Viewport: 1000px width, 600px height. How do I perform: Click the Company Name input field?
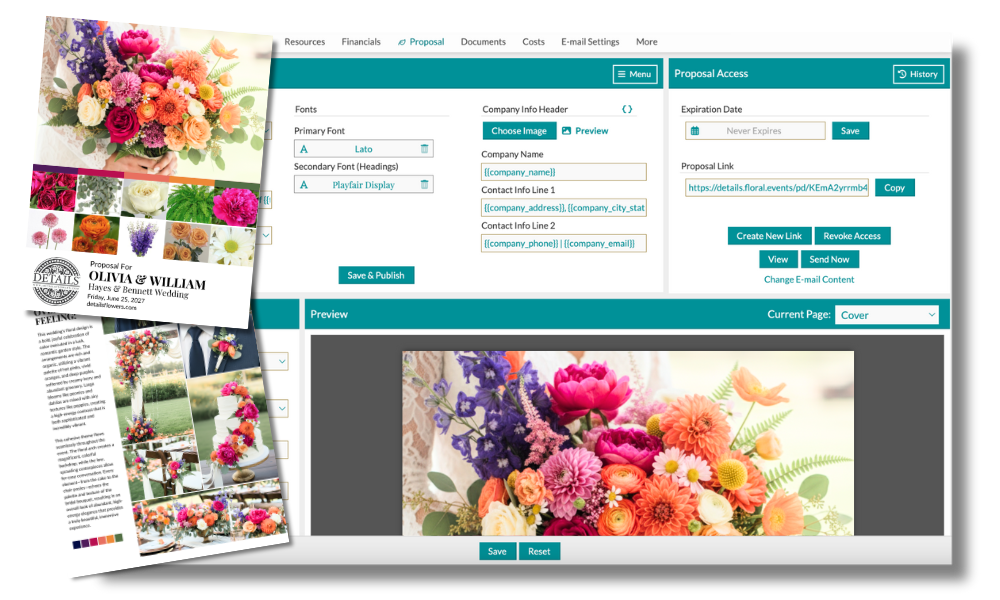[564, 172]
